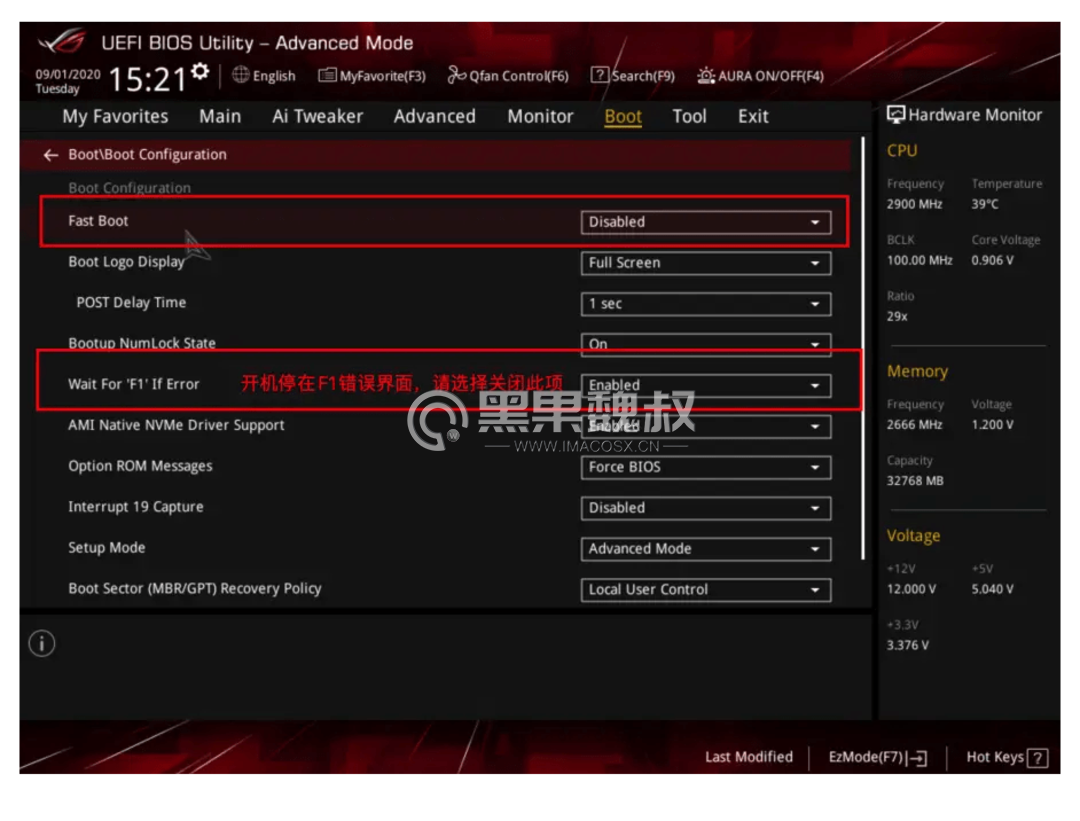The height and width of the screenshot is (821, 1080).
Task: Switch to the Exit tab
Action: (x=754, y=116)
